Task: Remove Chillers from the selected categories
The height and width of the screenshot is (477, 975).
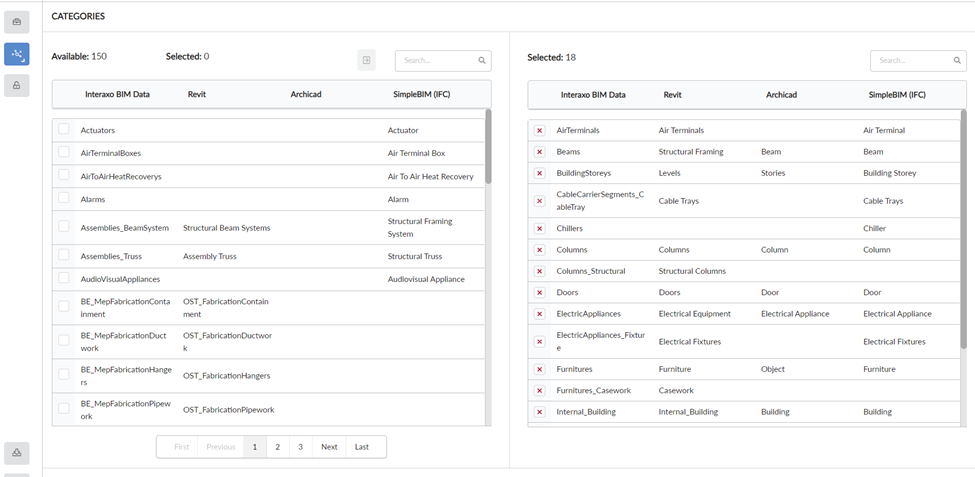Action: (x=540, y=228)
